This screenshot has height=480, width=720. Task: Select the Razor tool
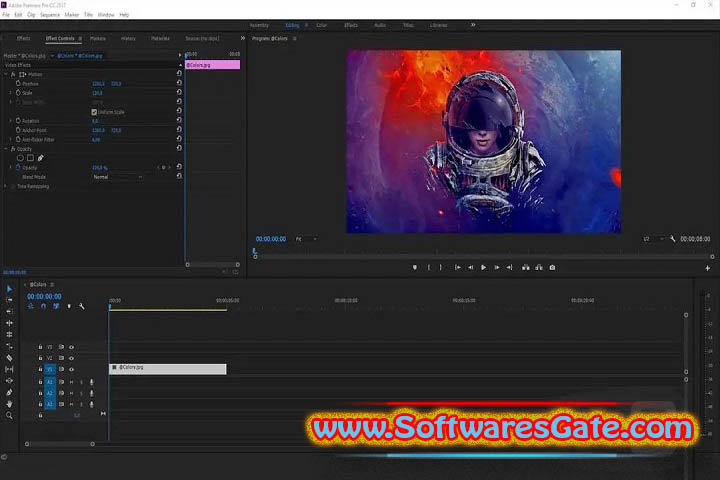pyautogui.click(x=9, y=358)
